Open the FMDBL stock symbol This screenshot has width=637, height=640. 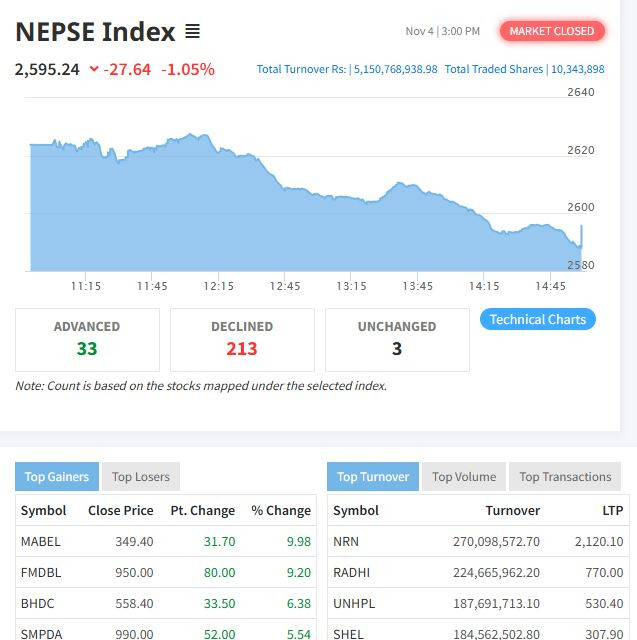[x=41, y=572]
